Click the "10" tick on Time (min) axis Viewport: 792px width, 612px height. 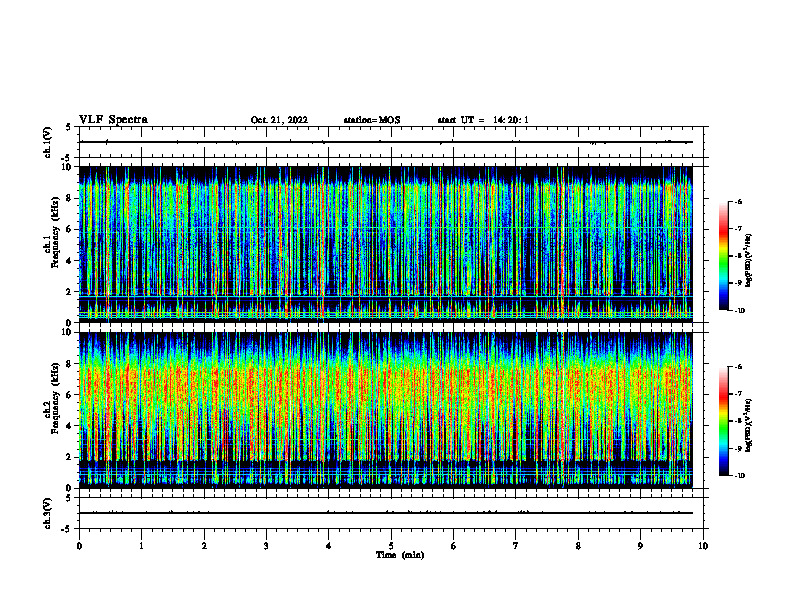(703, 546)
